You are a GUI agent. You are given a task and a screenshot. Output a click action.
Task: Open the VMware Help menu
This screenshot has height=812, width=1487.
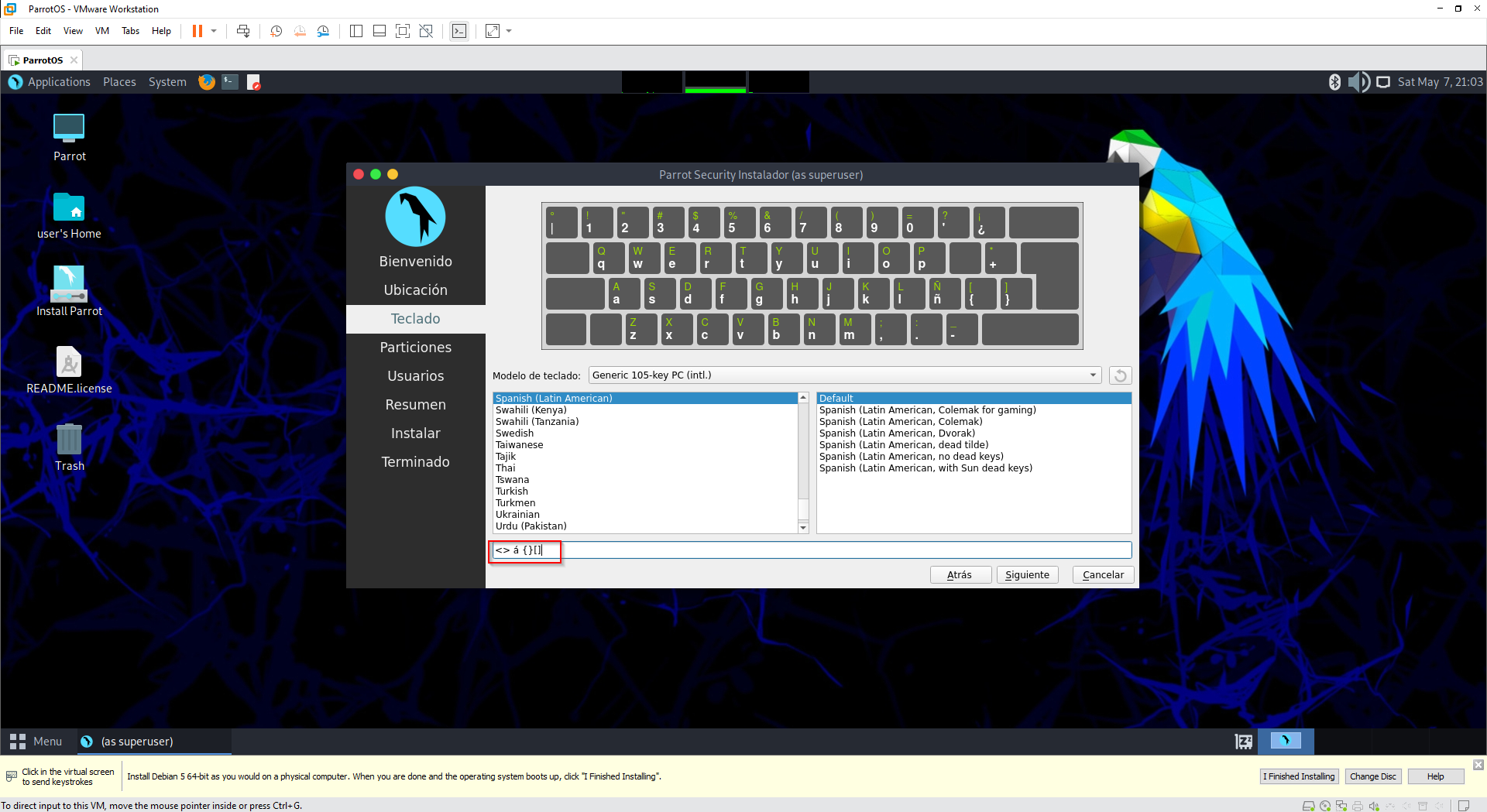[161, 31]
